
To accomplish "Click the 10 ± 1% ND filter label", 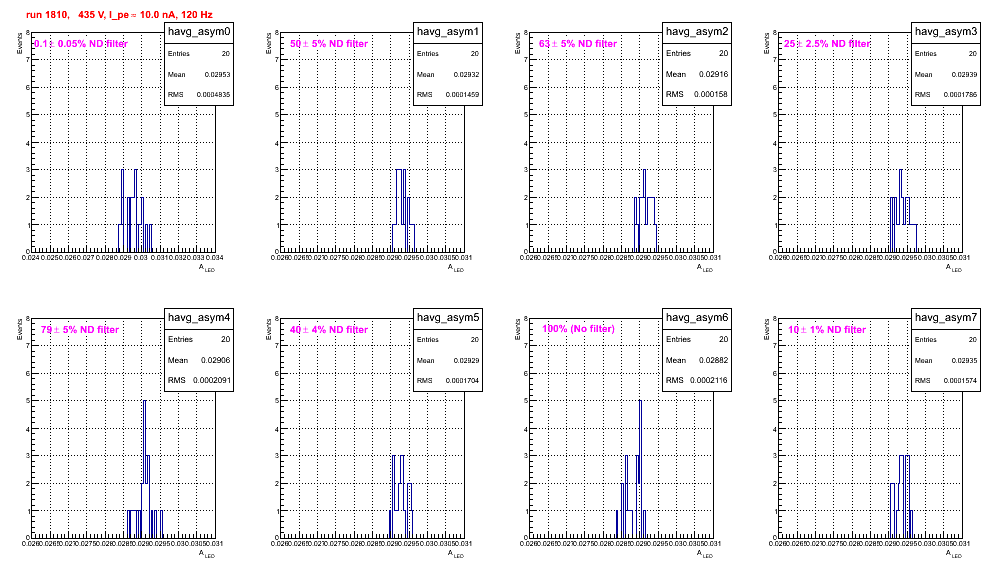I will 827,330.
